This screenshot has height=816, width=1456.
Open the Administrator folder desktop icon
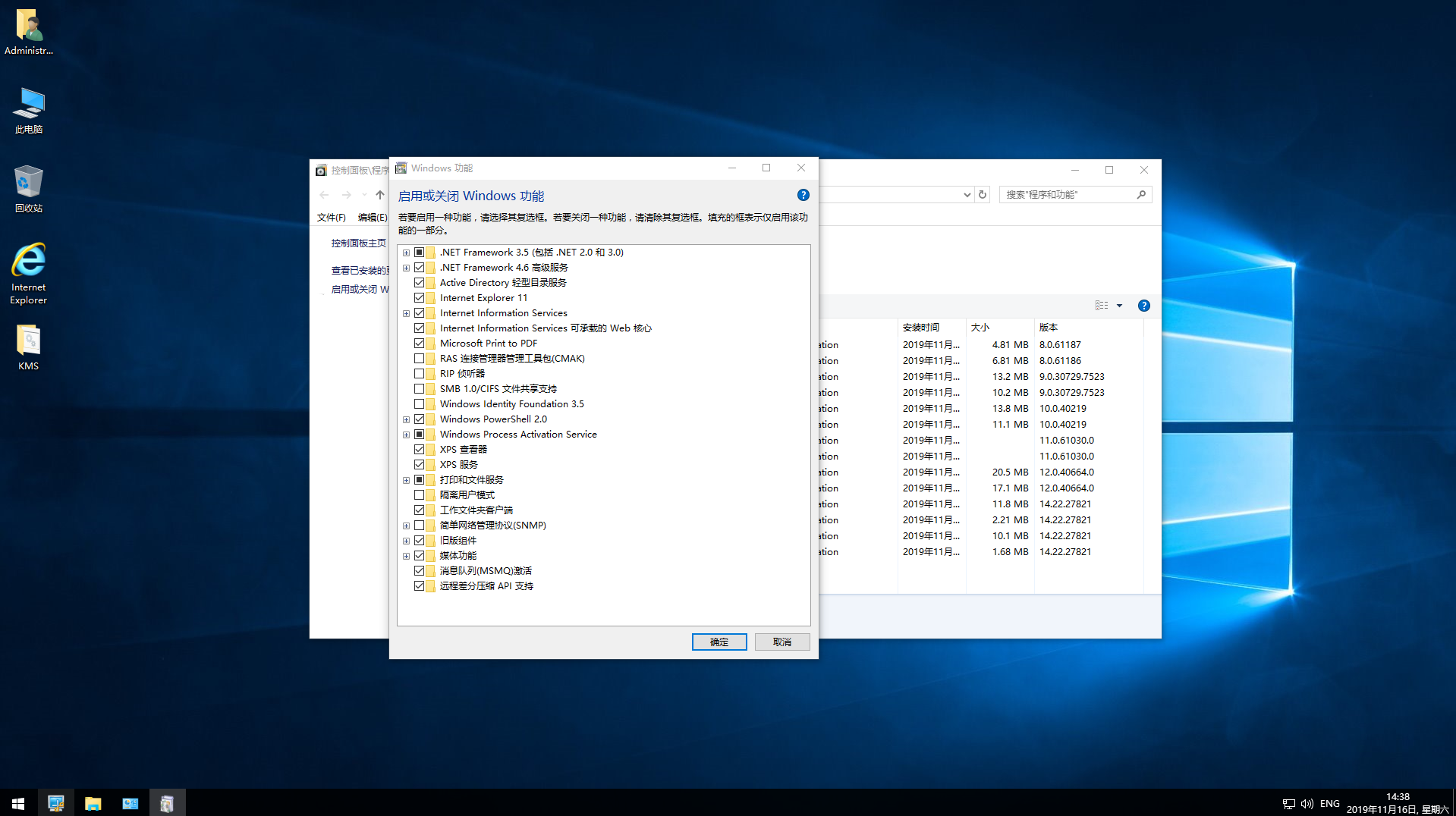(x=29, y=32)
